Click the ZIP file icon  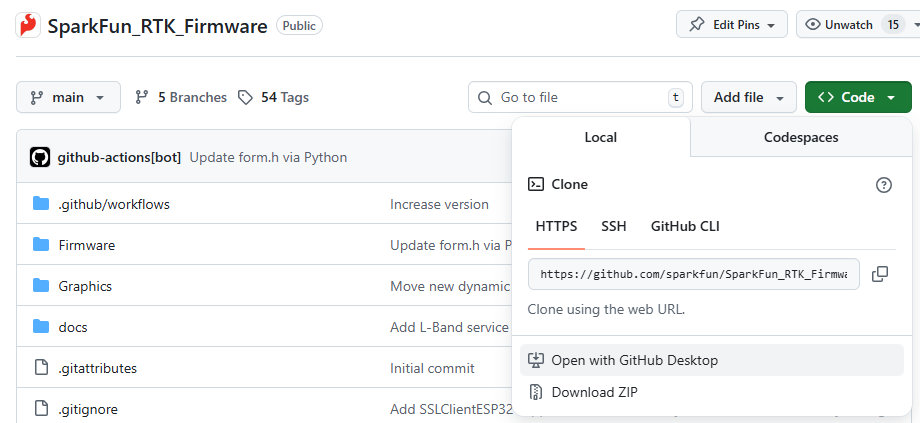pos(536,392)
